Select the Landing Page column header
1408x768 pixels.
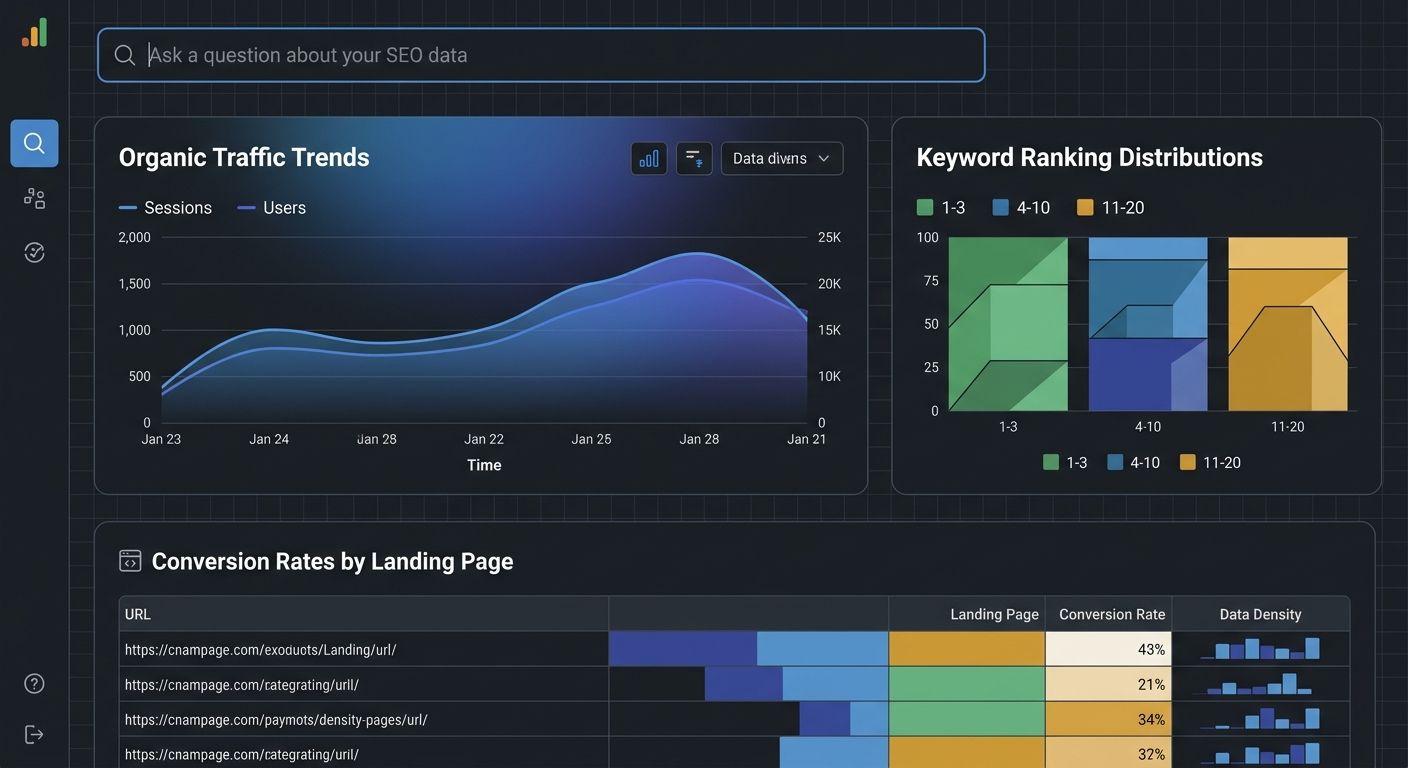994,613
